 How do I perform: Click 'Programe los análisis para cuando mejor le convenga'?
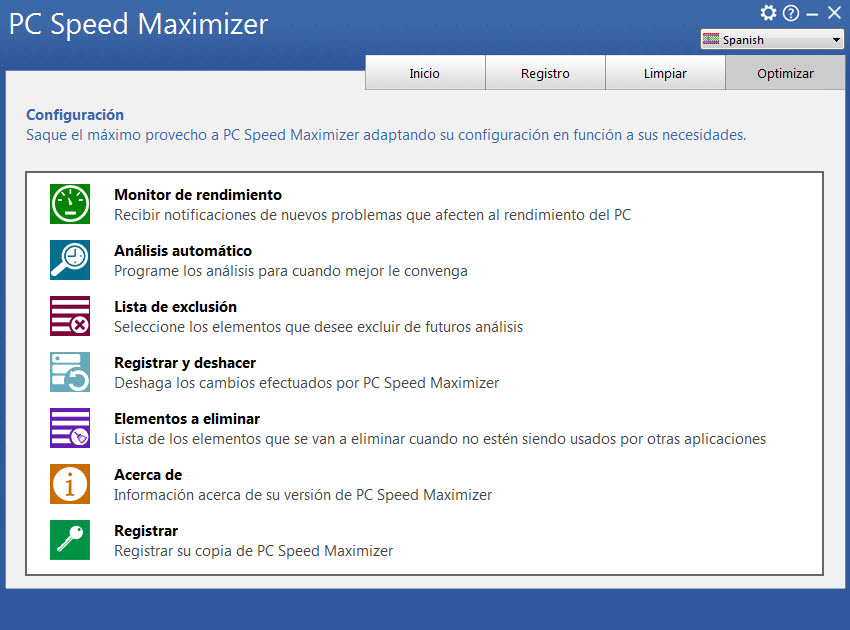pyautogui.click(x=291, y=271)
